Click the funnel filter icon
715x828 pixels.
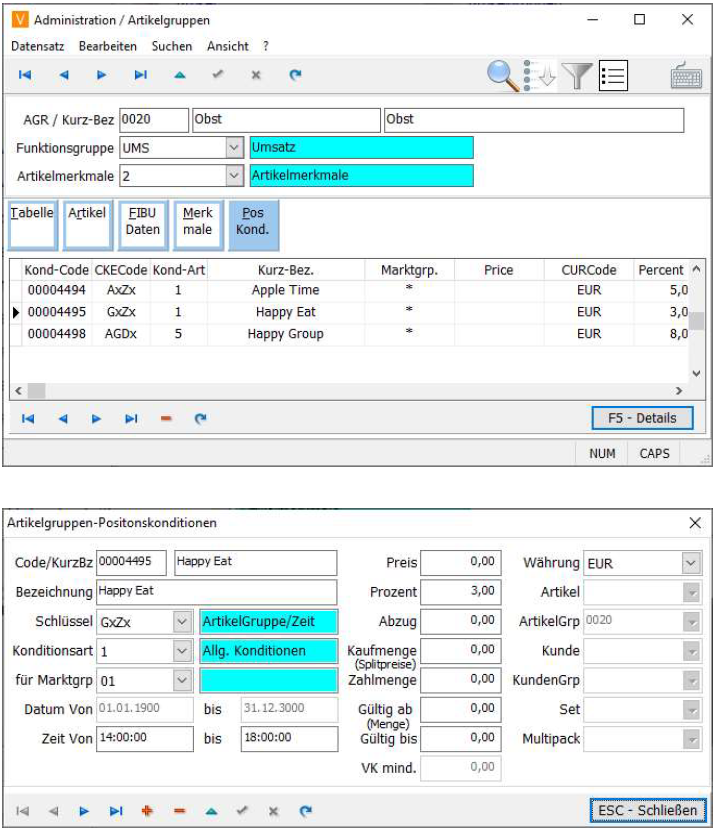click(577, 75)
